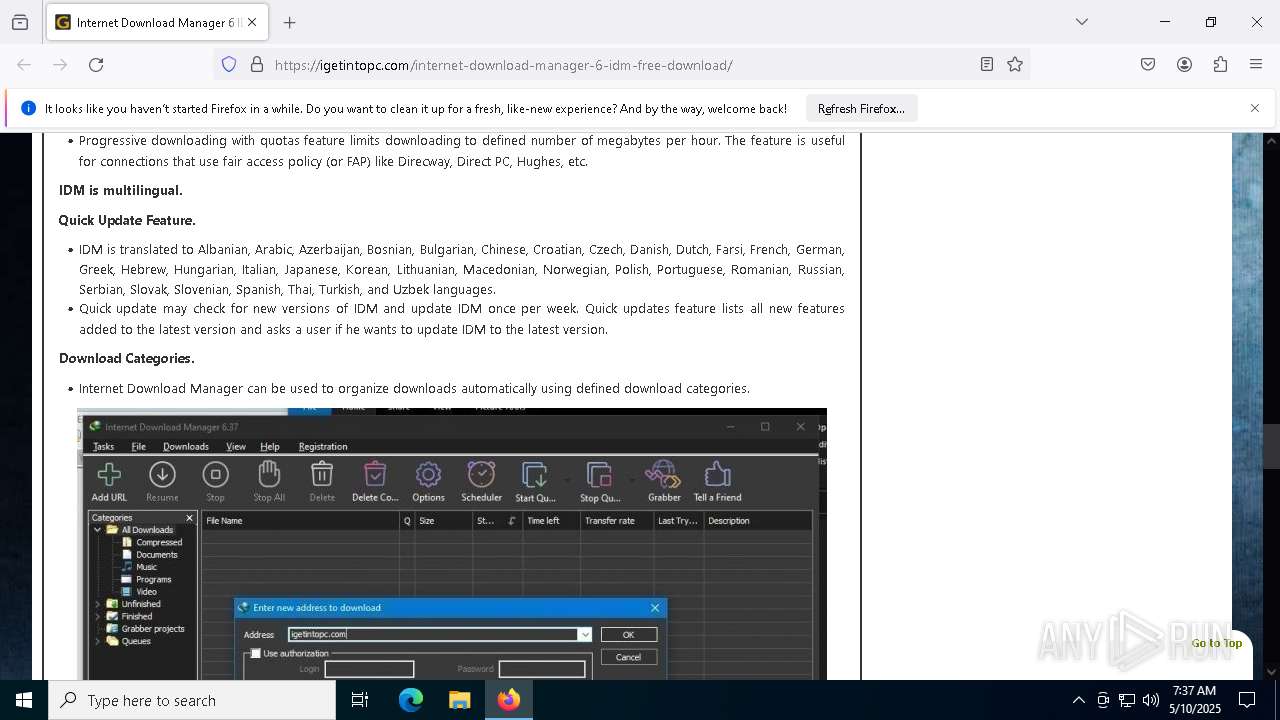Screen dimensions: 1280x720
Task: Open Help menu in IDM screenshot
Action: [x=270, y=446]
